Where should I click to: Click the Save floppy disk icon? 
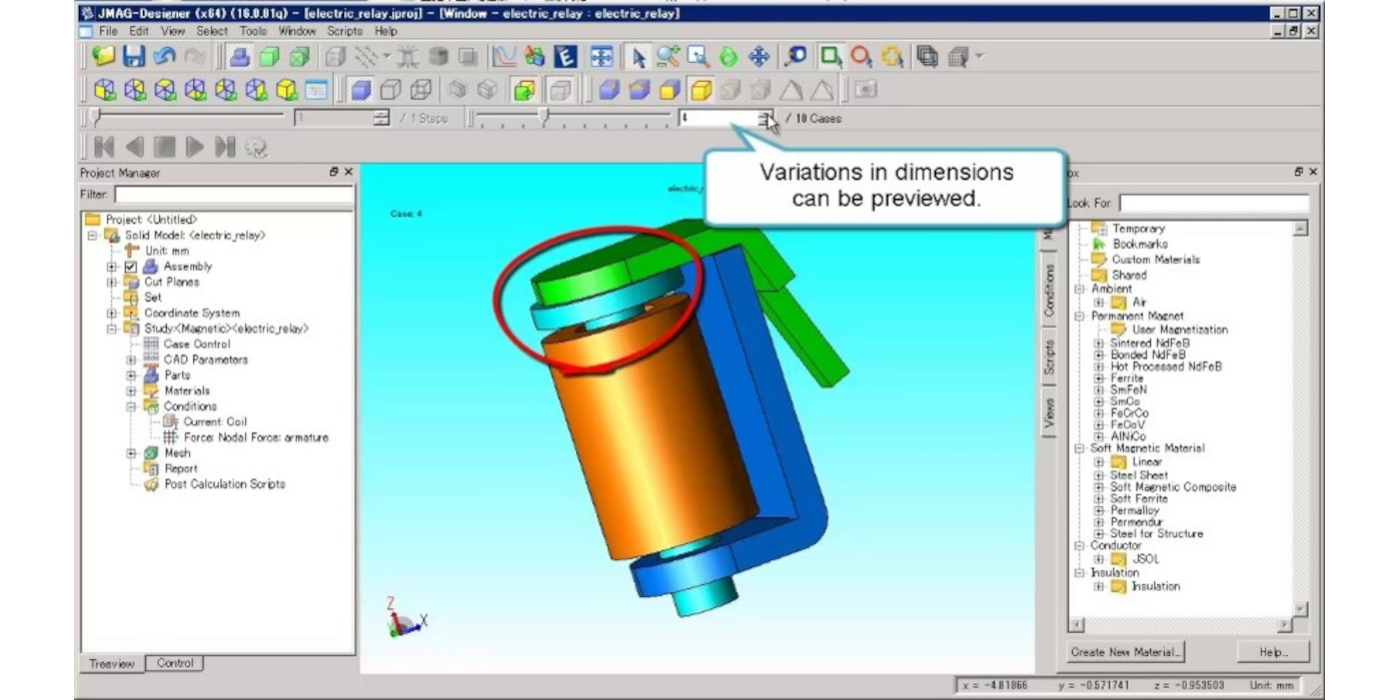(134, 57)
